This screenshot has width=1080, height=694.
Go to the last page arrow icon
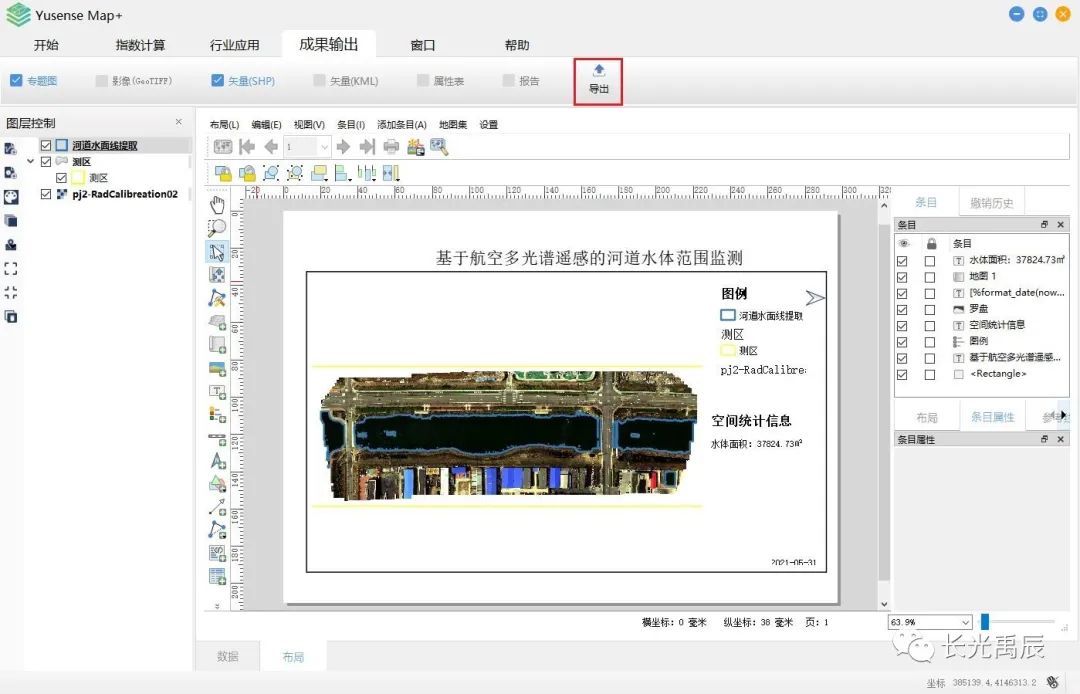point(367,147)
